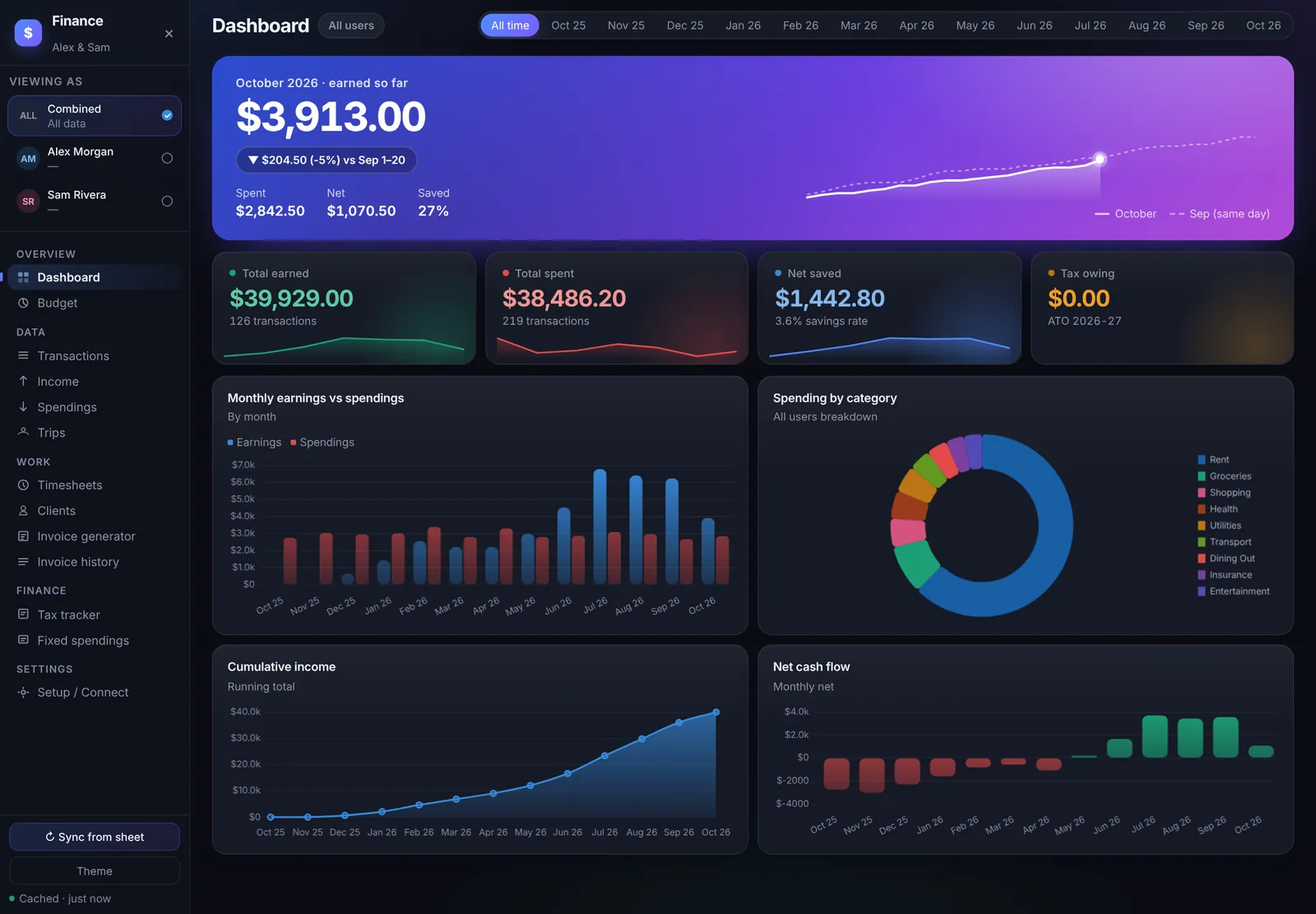Click the Invoice history lines icon

pos(23,562)
